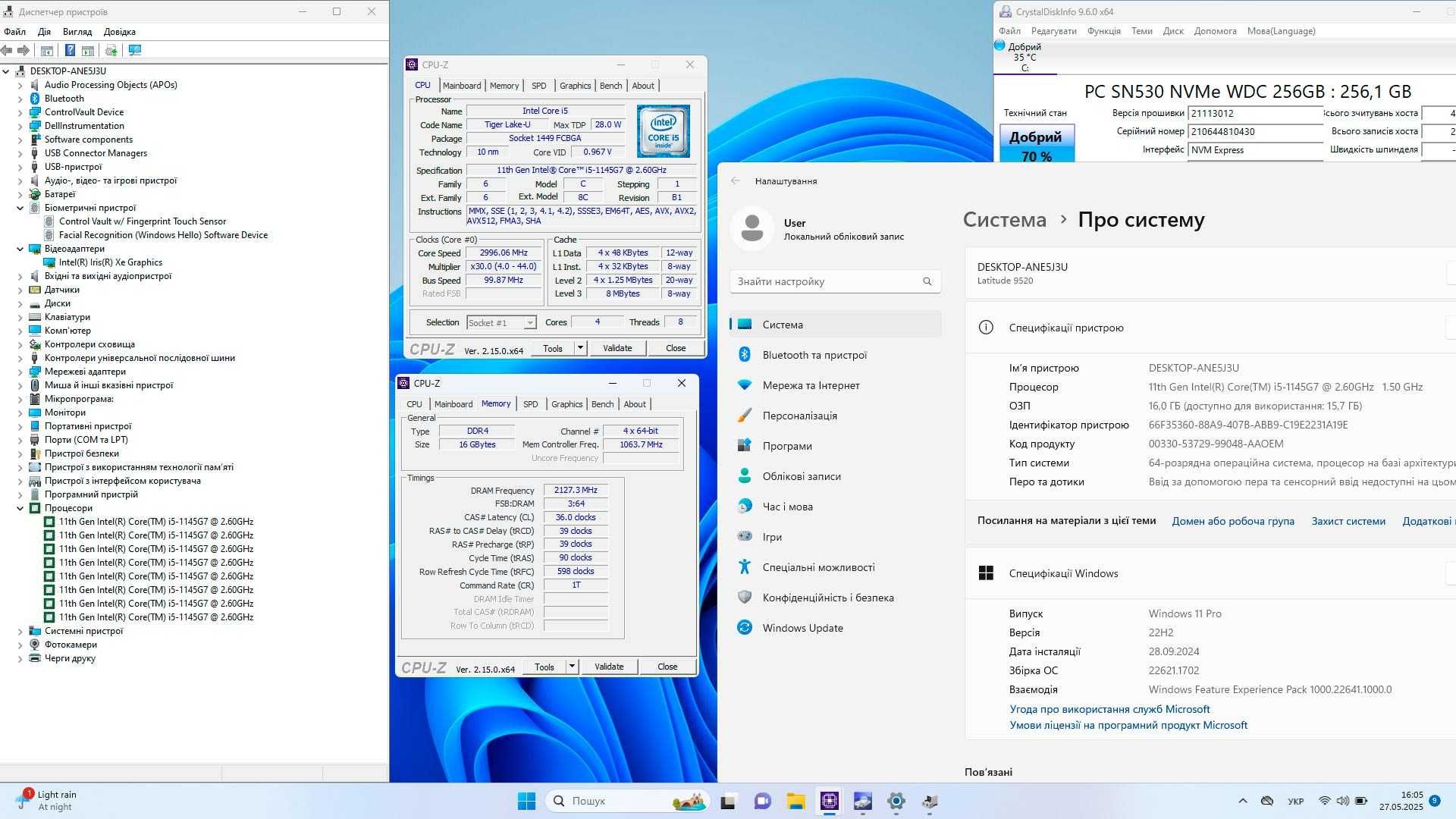The image size is (1456, 819).
Task: Click the taskbar Пошук search box
Action: click(x=626, y=801)
